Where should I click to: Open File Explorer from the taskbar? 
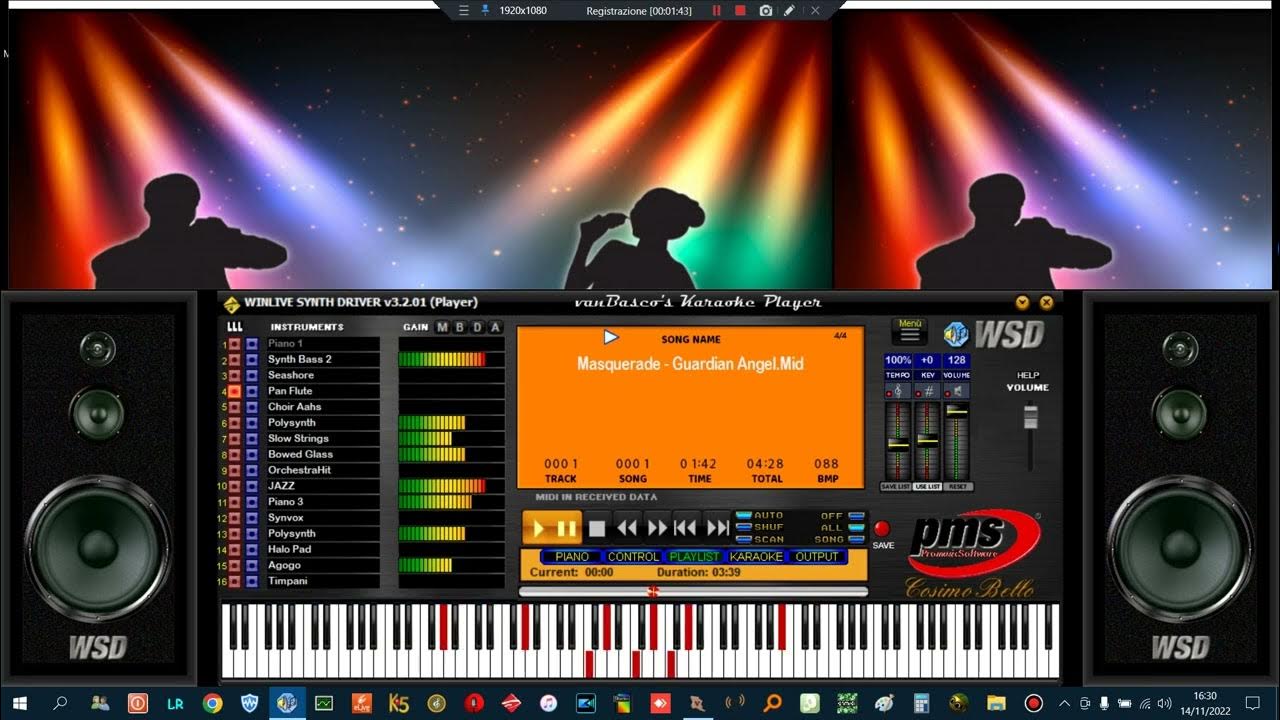996,703
